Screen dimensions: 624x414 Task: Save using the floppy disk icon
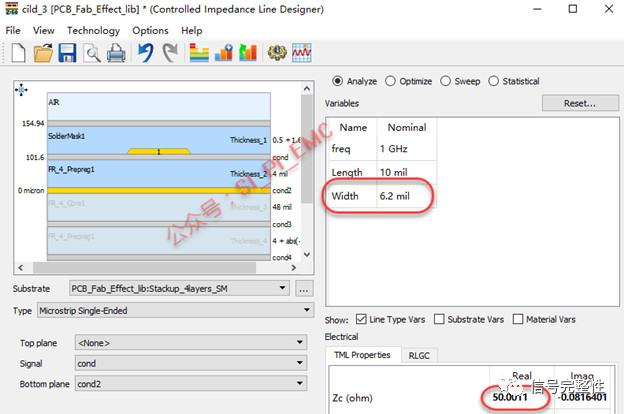pos(67,53)
